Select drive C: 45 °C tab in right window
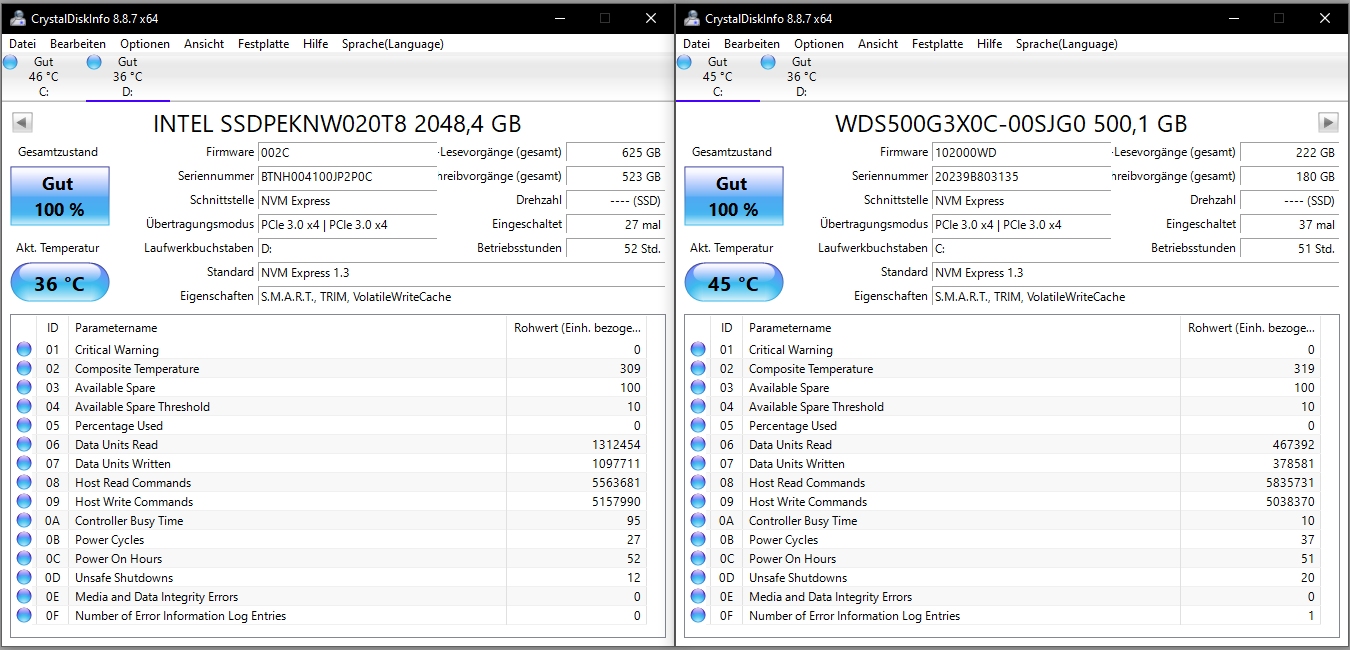Viewport: 1350px width, 650px height. [x=717, y=77]
